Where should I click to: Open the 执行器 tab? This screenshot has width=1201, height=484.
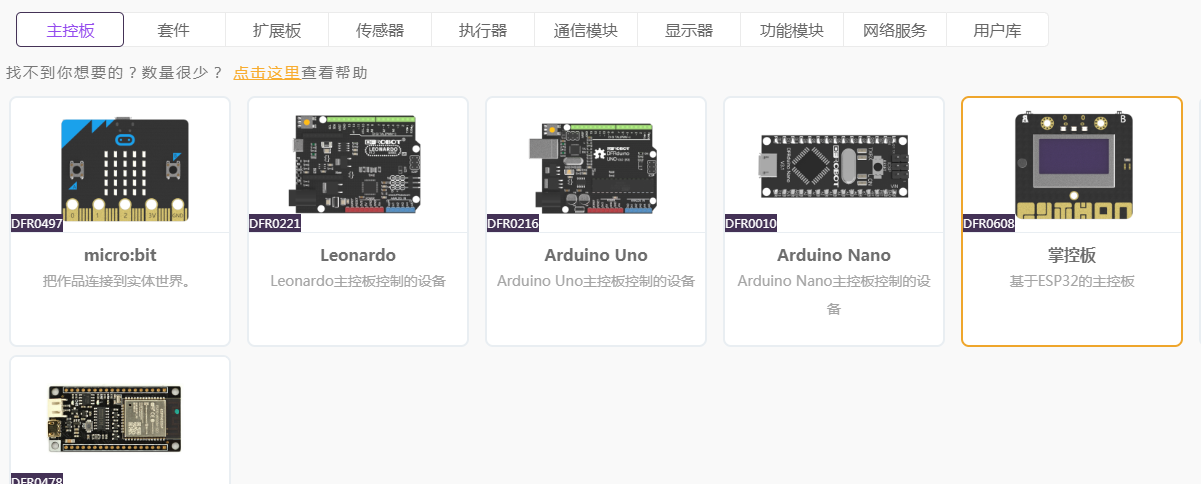(x=483, y=30)
